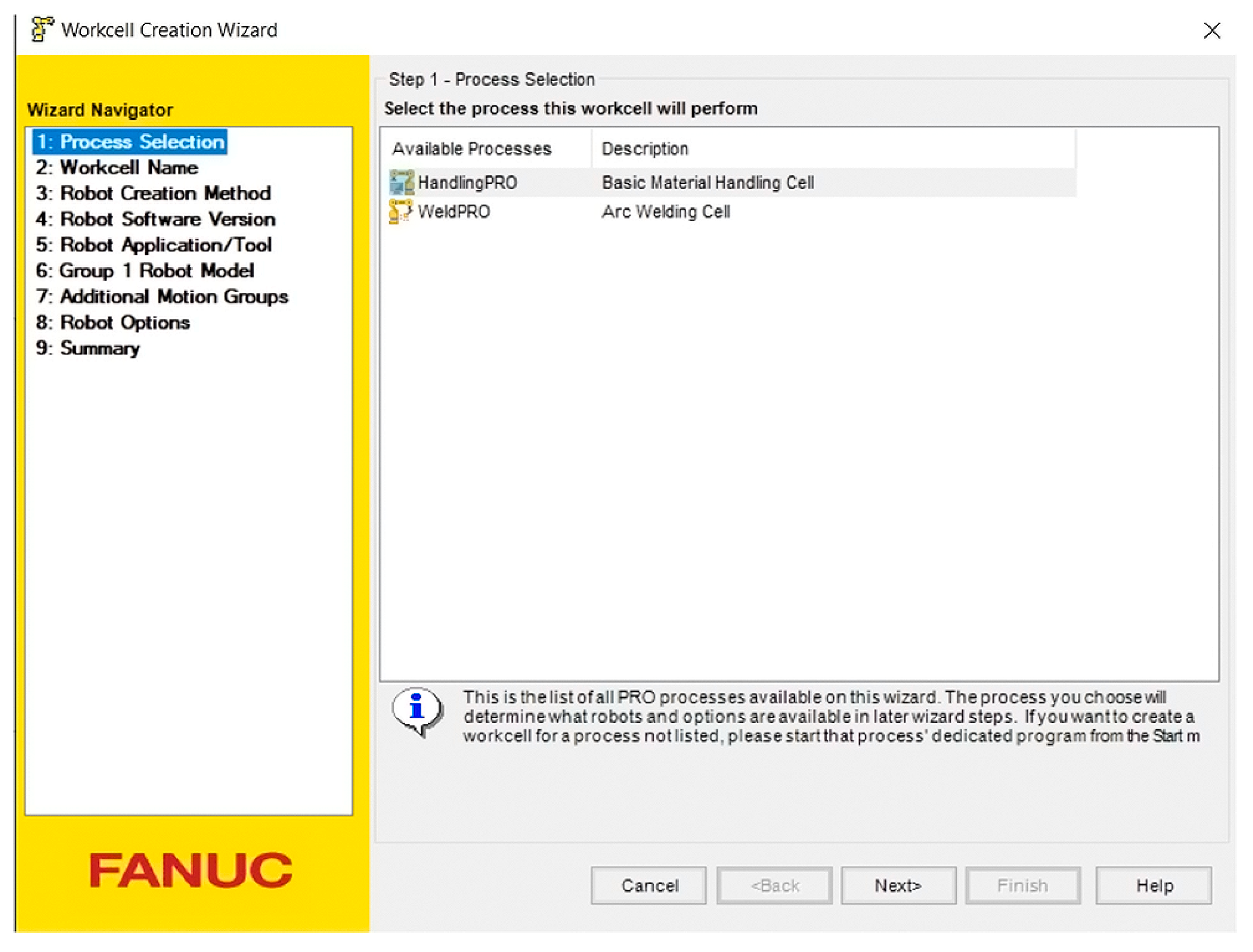The height and width of the screenshot is (952, 1253).
Task: Click the HandlingPRO process icon
Action: coord(401,183)
